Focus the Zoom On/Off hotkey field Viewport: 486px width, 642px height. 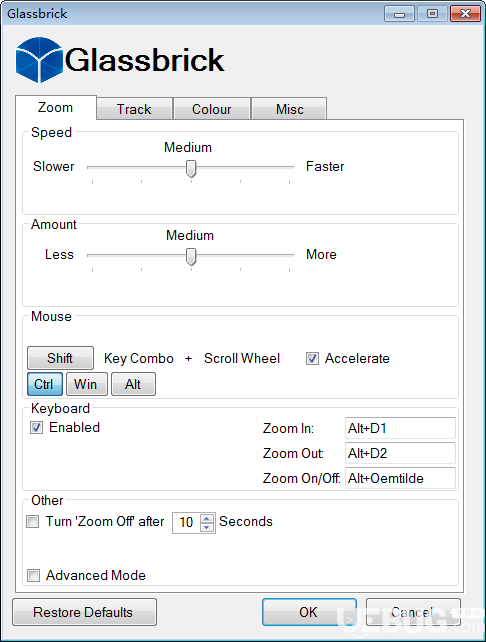(400, 478)
